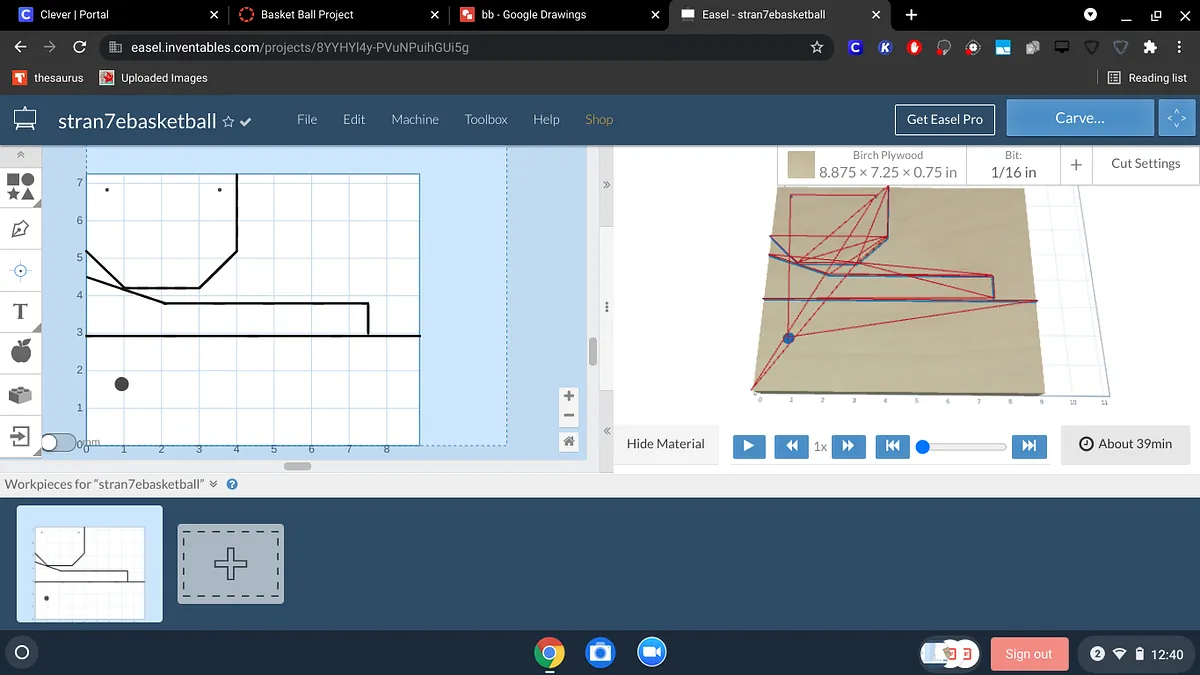1200x675 pixels.
Task: Click Get Easel Pro button
Action: point(944,119)
